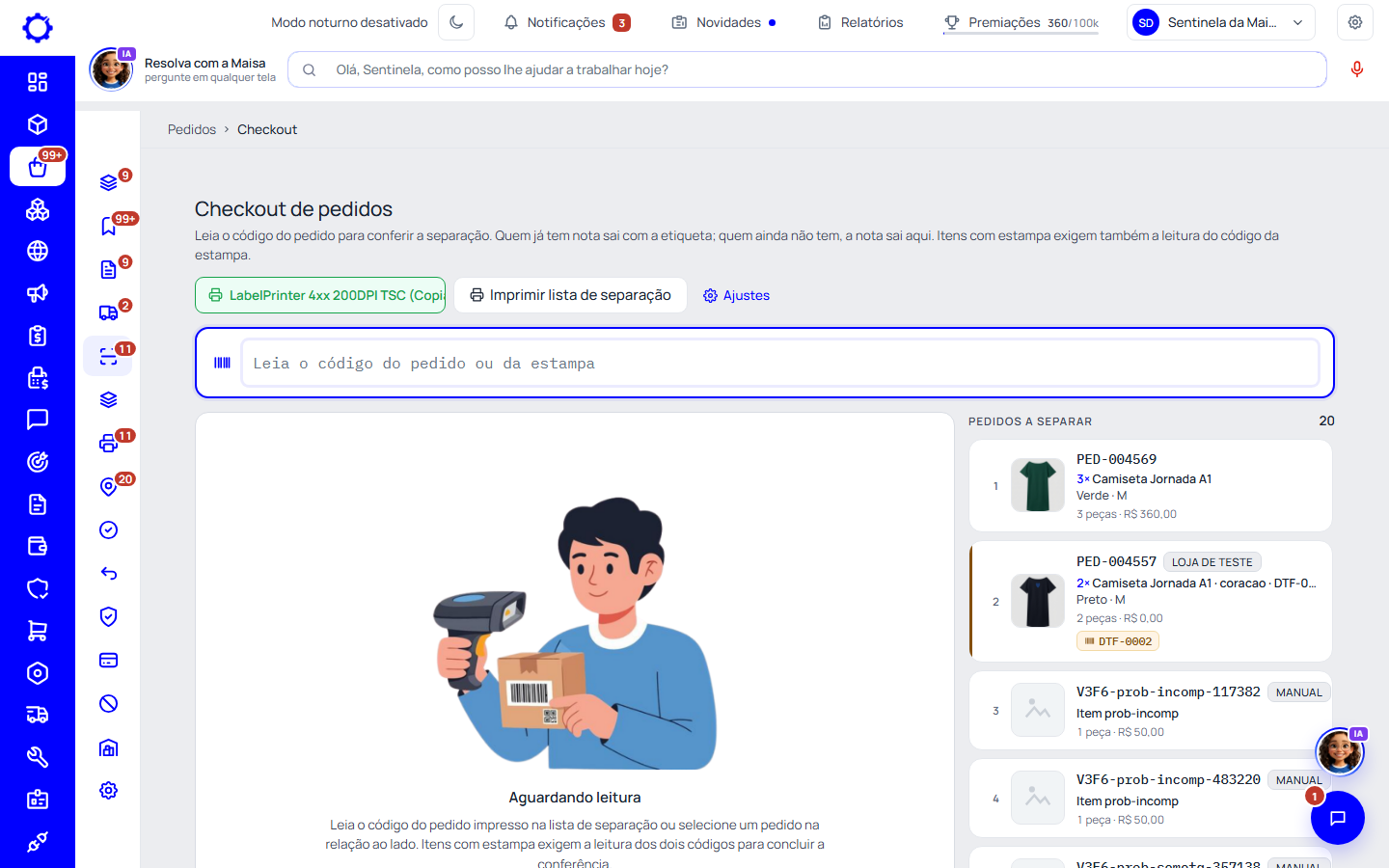
Task: Open Premiações 360/100k progress
Action: pyautogui.click(x=1021, y=22)
